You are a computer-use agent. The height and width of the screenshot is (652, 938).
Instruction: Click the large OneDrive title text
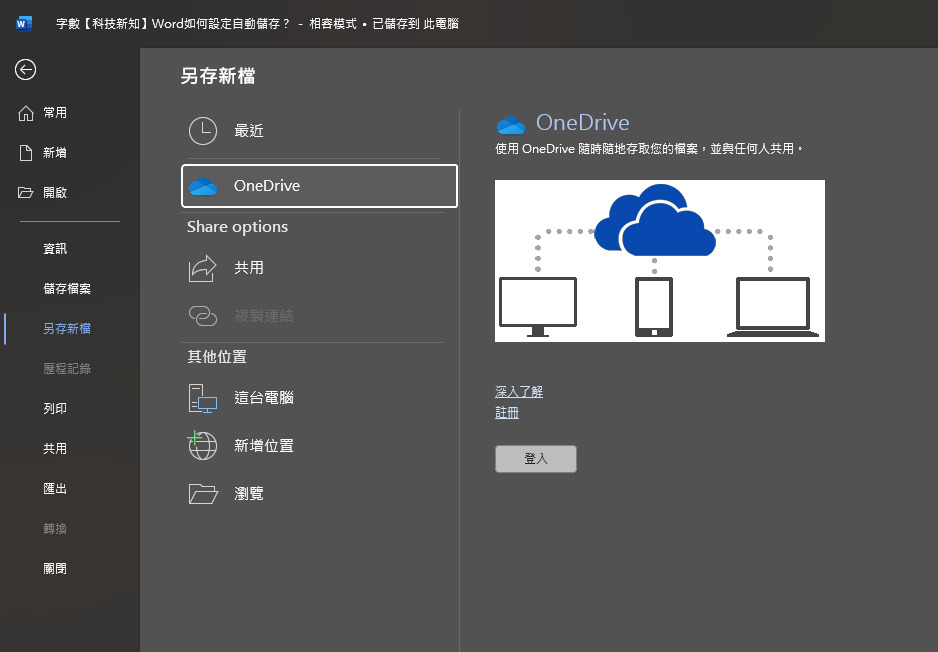point(582,123)
